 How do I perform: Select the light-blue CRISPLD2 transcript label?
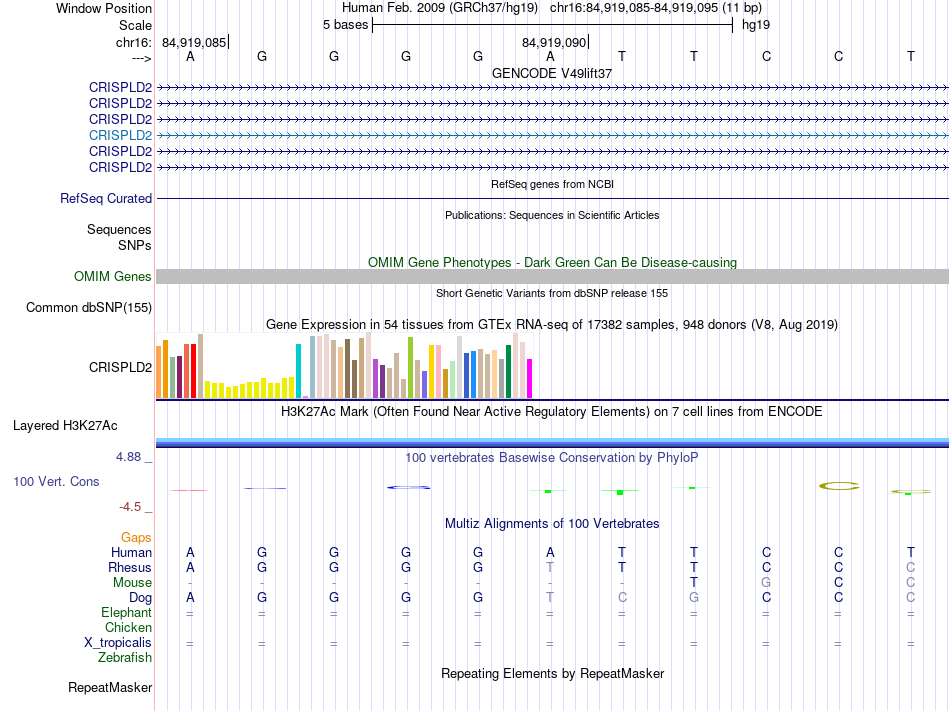pos(120,135)
